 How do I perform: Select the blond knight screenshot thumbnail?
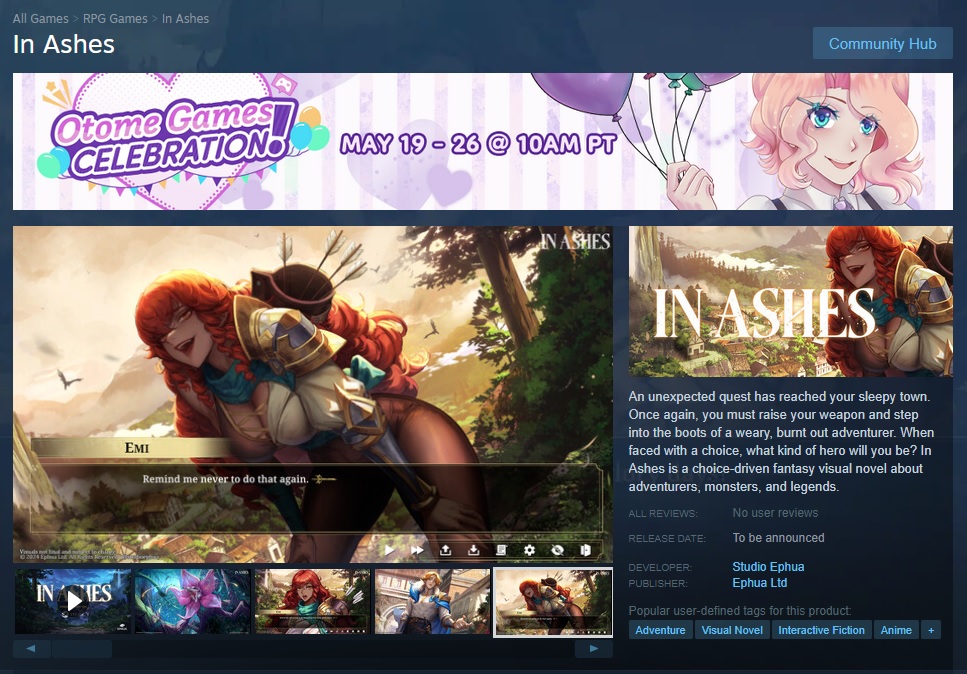[432, 601]
